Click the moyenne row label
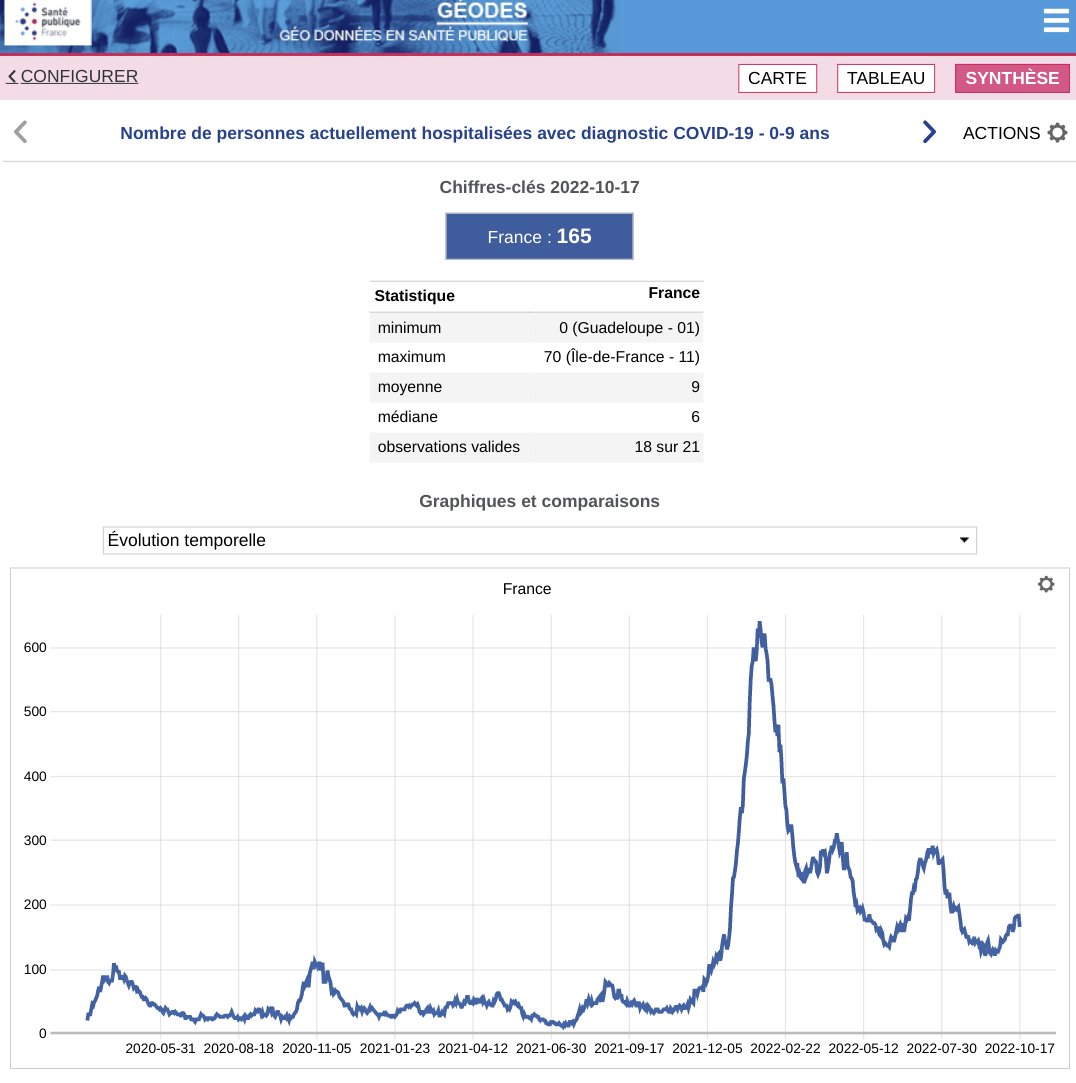1076x1083 pixels. point(410,387)
